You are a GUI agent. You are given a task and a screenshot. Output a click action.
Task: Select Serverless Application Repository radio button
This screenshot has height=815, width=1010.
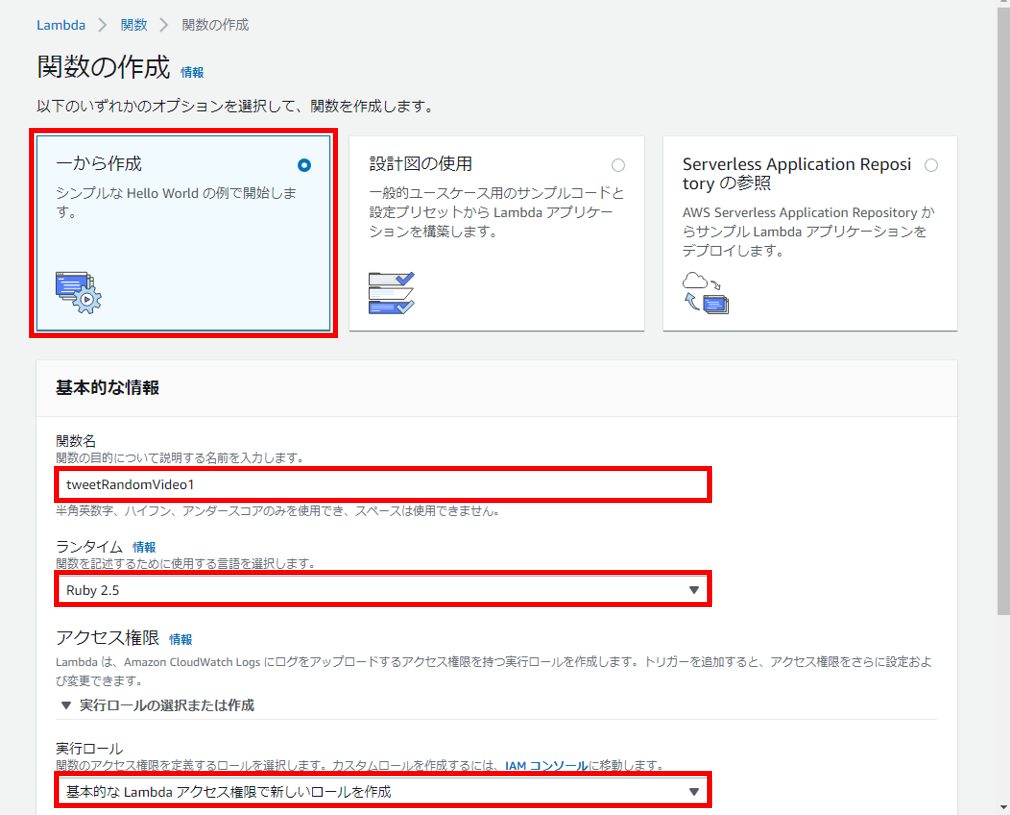tap(931, 166)
